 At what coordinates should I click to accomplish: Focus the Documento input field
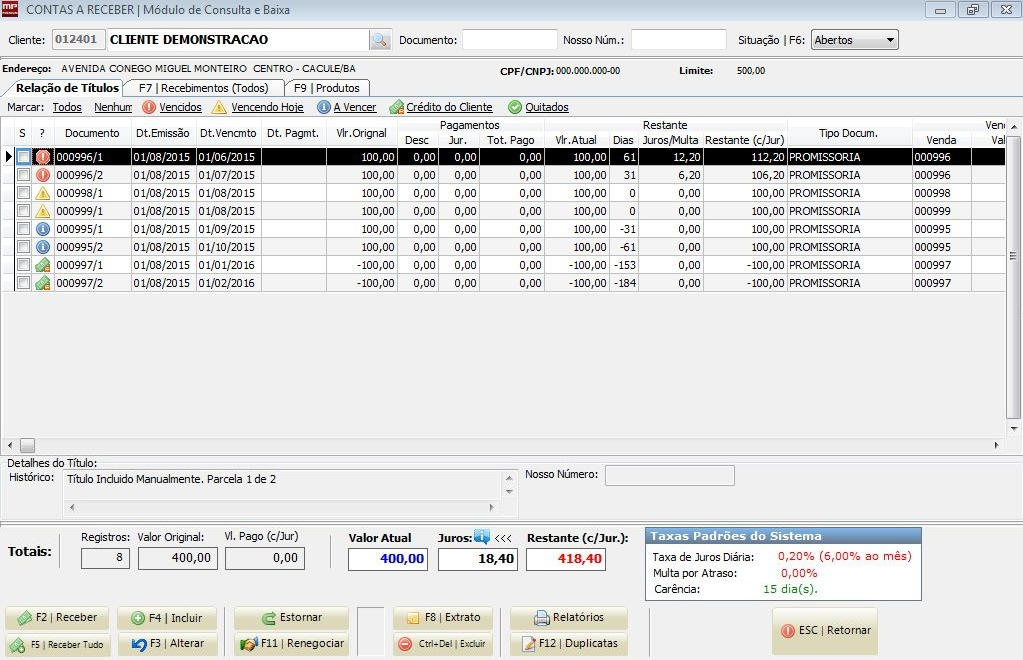pos(510,40)
